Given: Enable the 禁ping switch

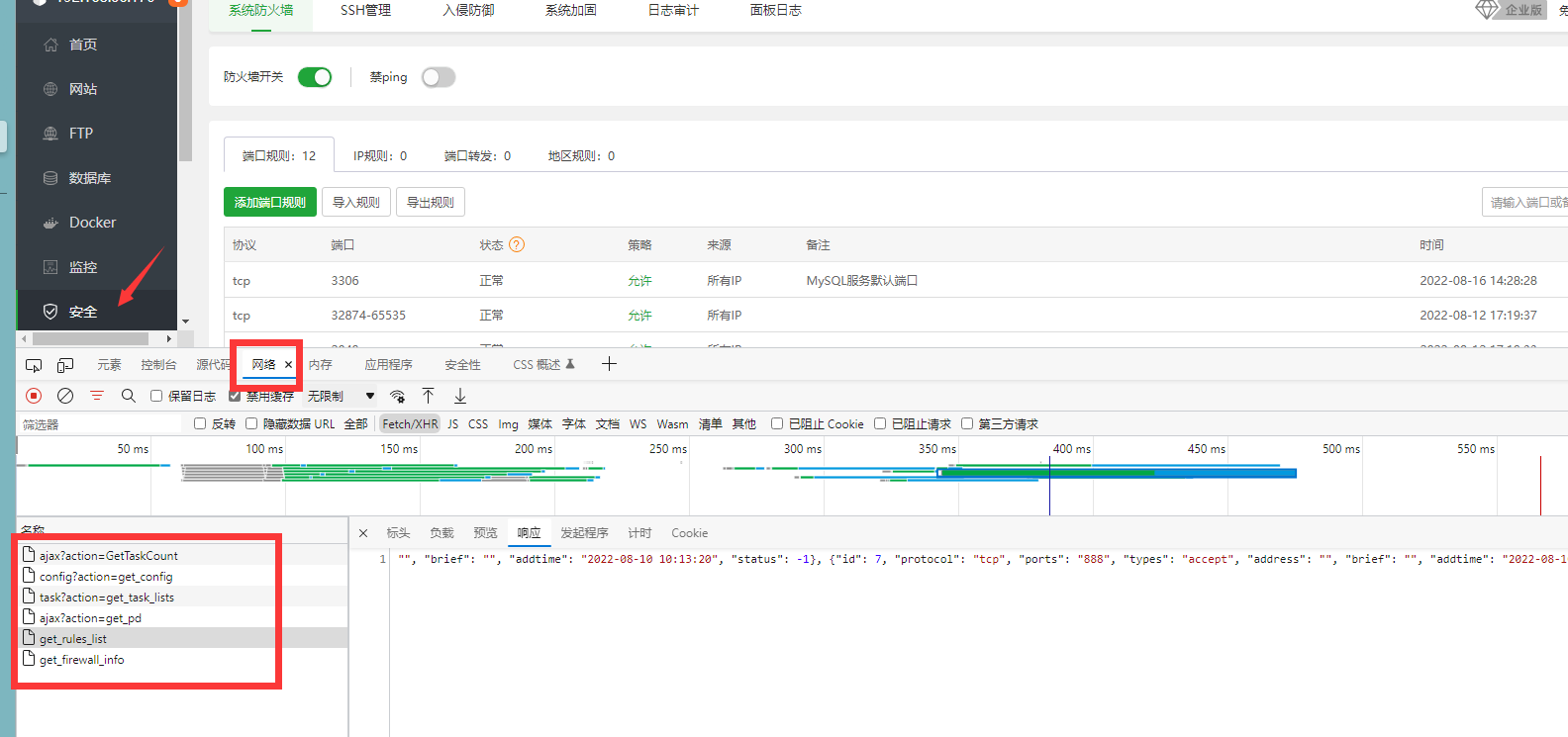Looking at the screenshot, I should 439,77.
